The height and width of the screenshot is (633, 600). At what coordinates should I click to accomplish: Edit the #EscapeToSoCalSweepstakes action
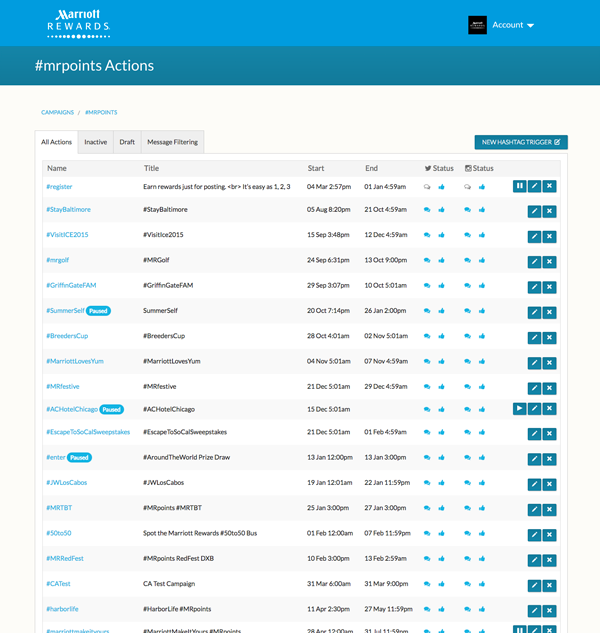[534, 434]
